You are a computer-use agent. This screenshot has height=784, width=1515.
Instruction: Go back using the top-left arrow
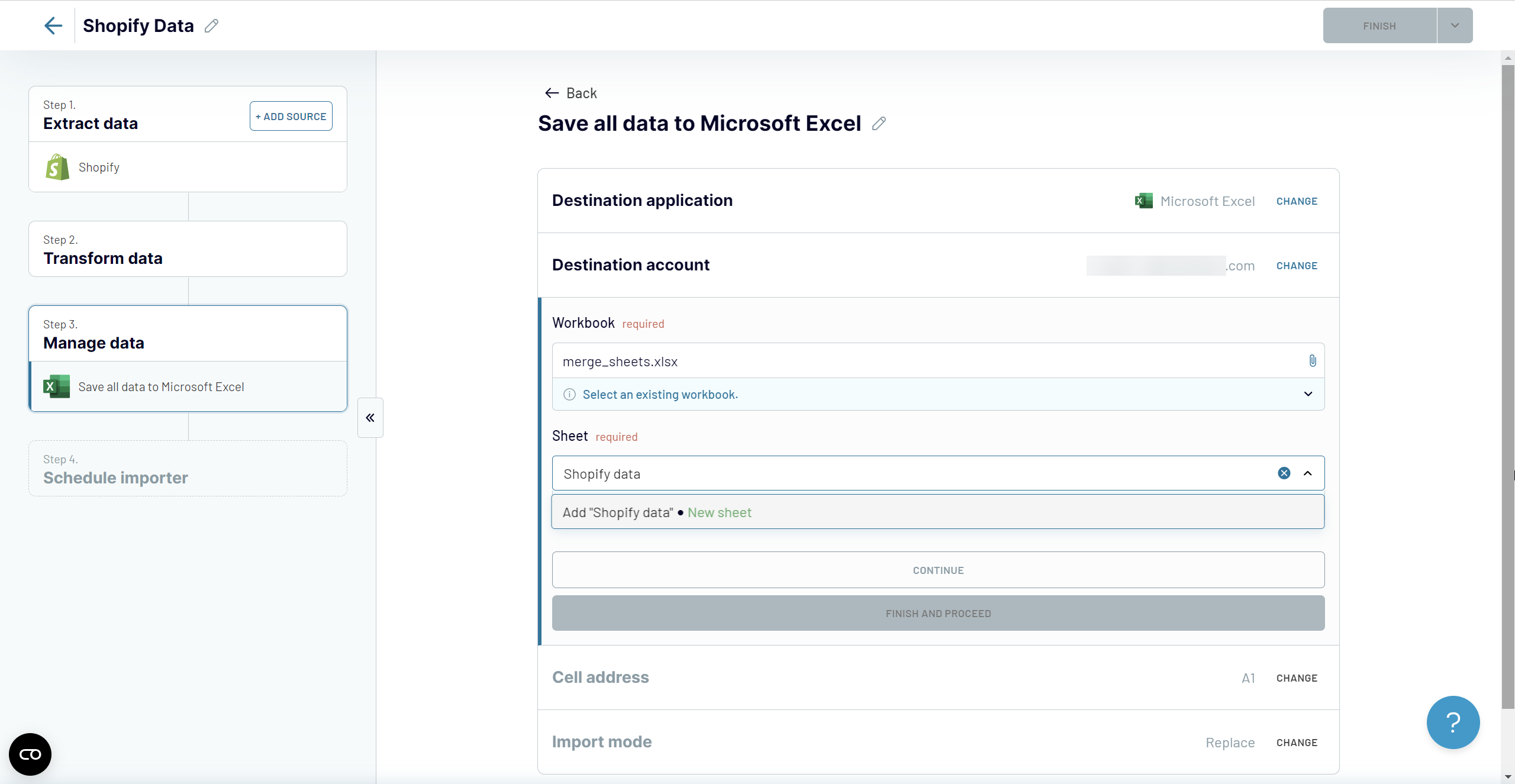pyautogui.click(x=53, y=25)
